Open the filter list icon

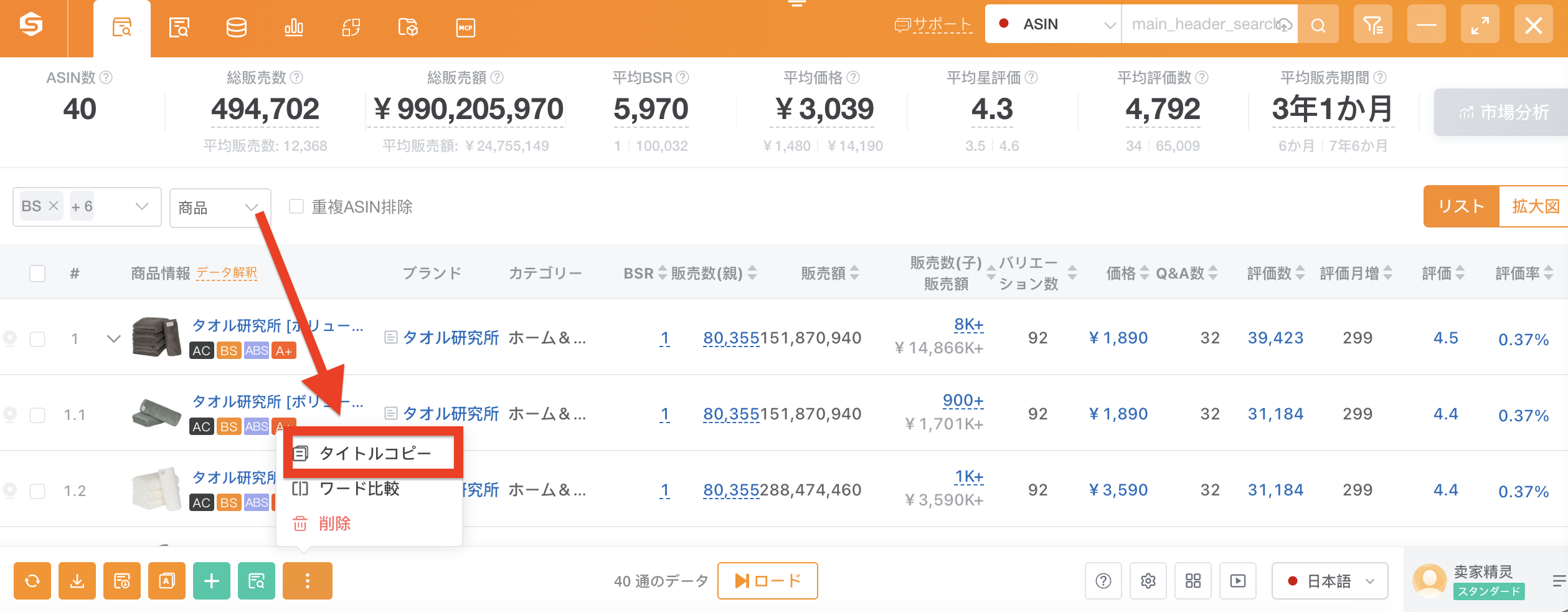(1372, 25)
